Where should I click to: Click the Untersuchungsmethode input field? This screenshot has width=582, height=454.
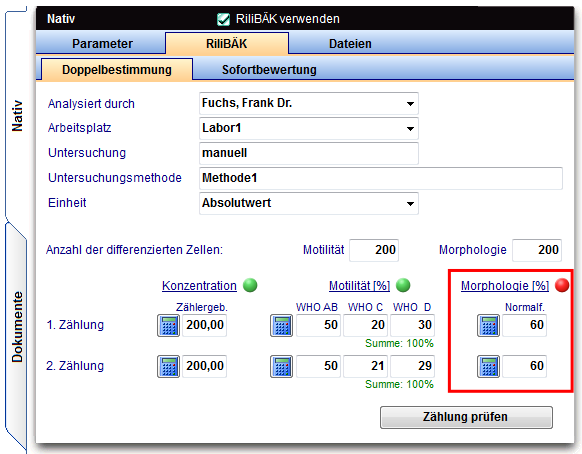(x=381, y=178)
